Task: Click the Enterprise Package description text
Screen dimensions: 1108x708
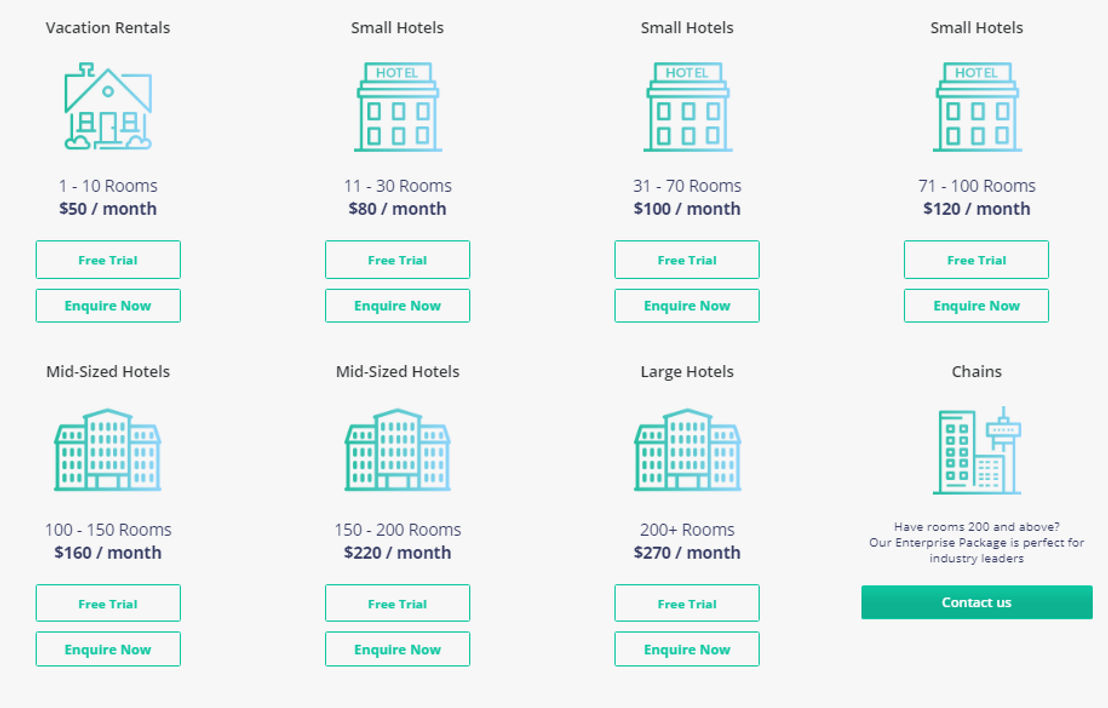Action: point(977,543)
